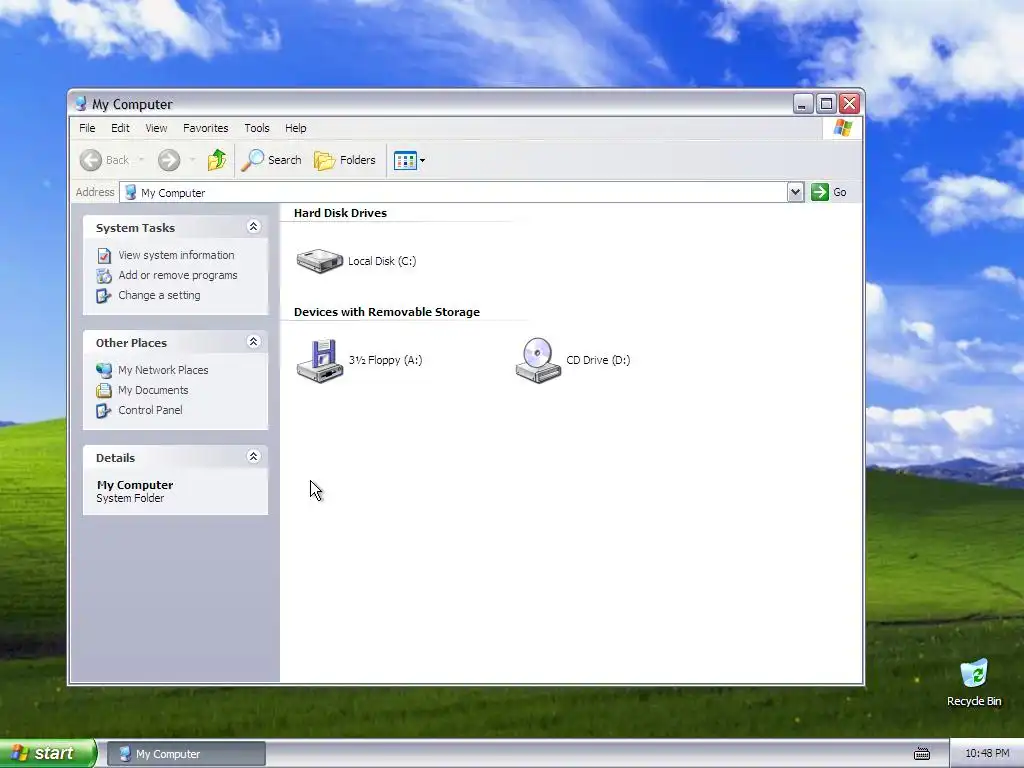
Task: Click Add or remove programs link
Action: coord(178,275)
